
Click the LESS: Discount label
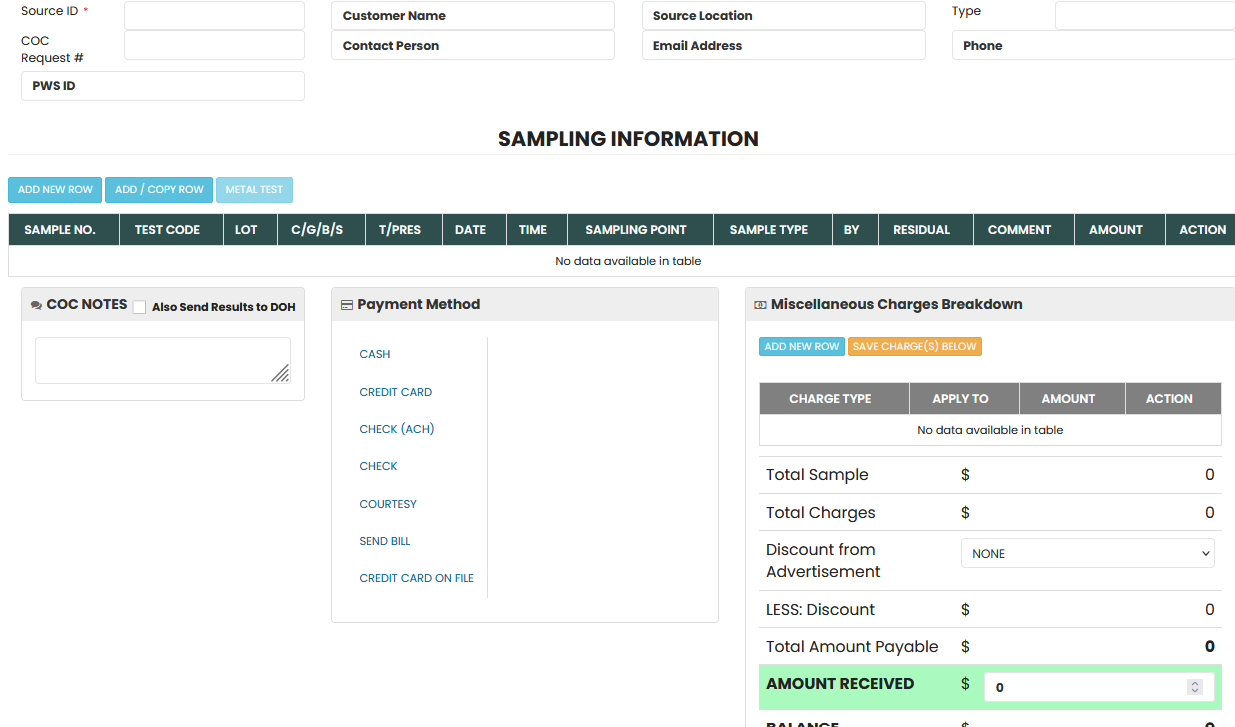[820, 610]
